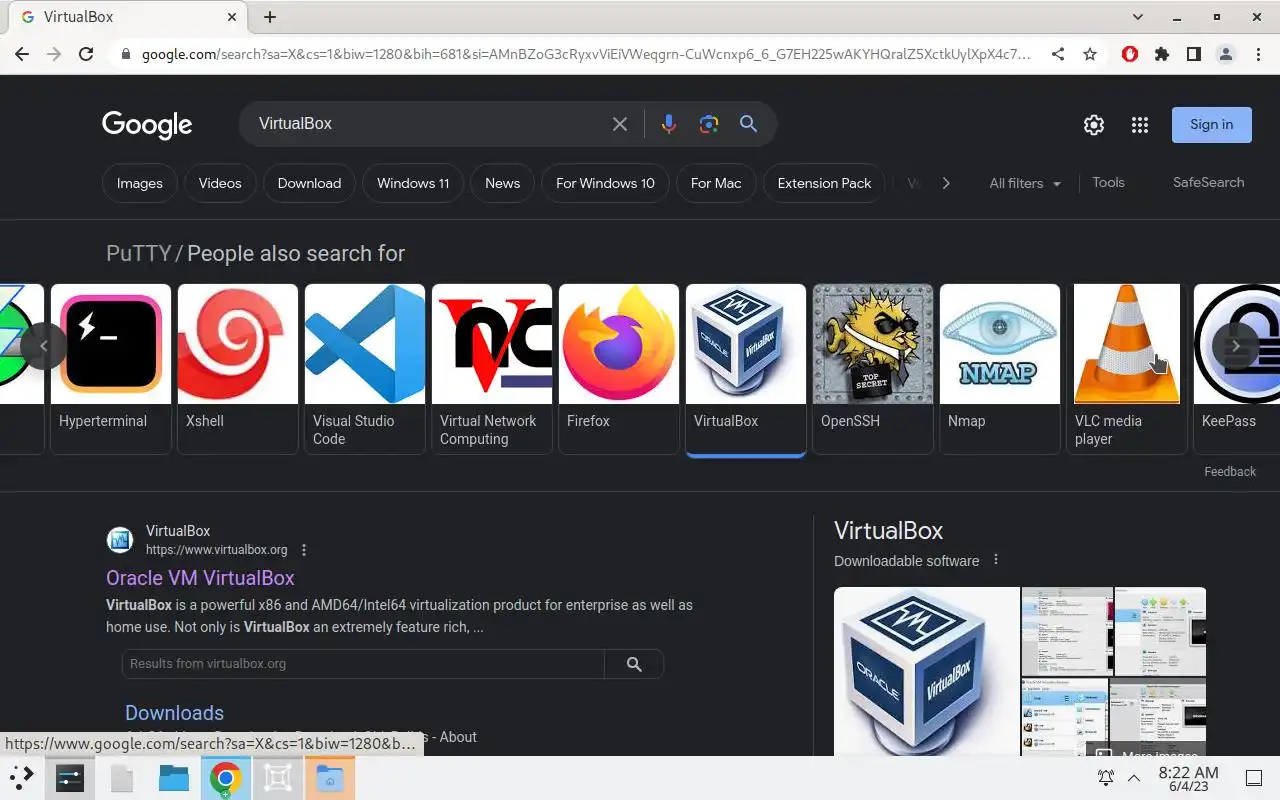1280x800 pixels.
Task: Select the OpenSSH carousel card
Action: click(873, 369)
